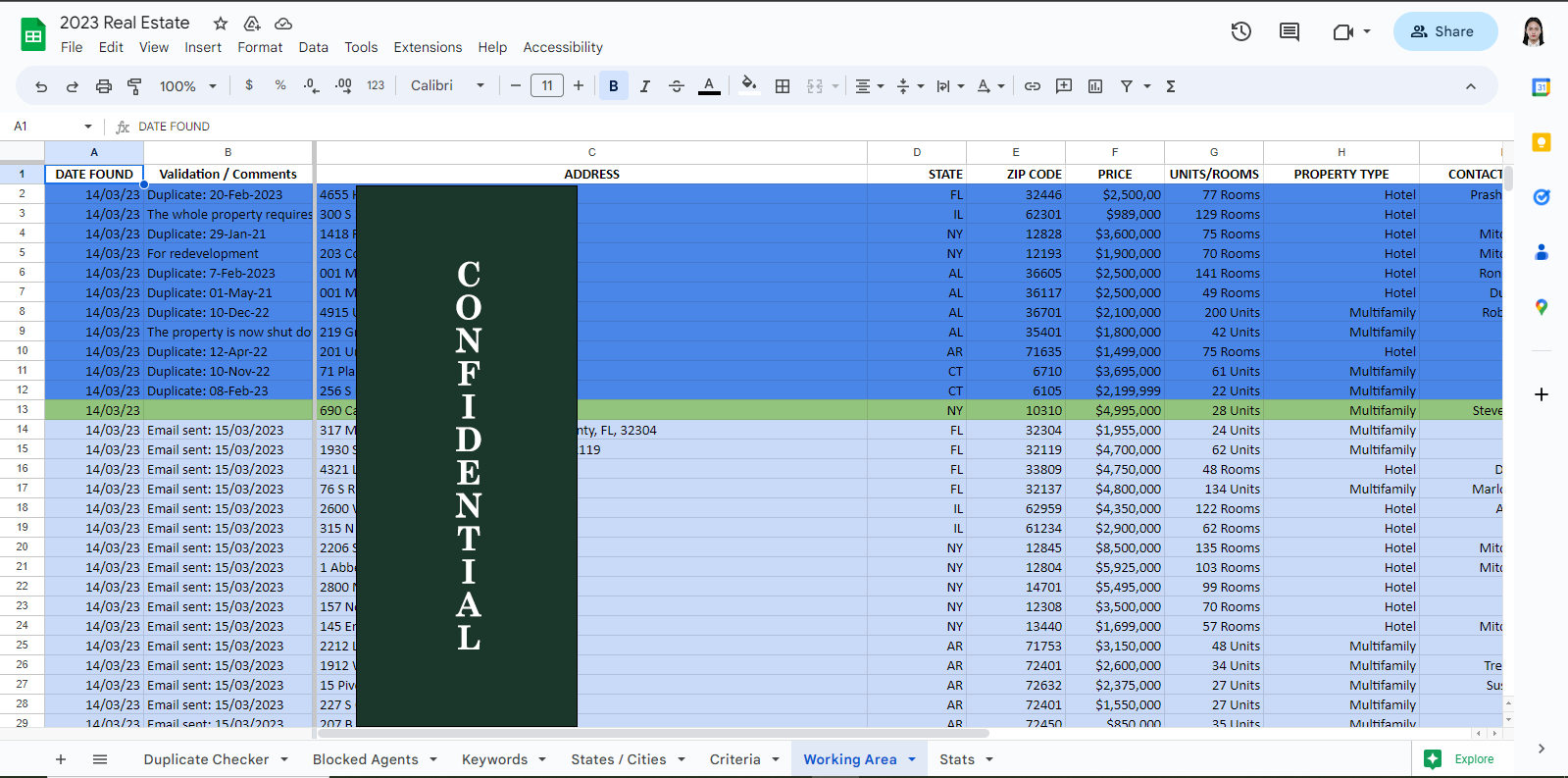Open the Extensions menu
The image size is (1568, 778).
pos(428,47)
